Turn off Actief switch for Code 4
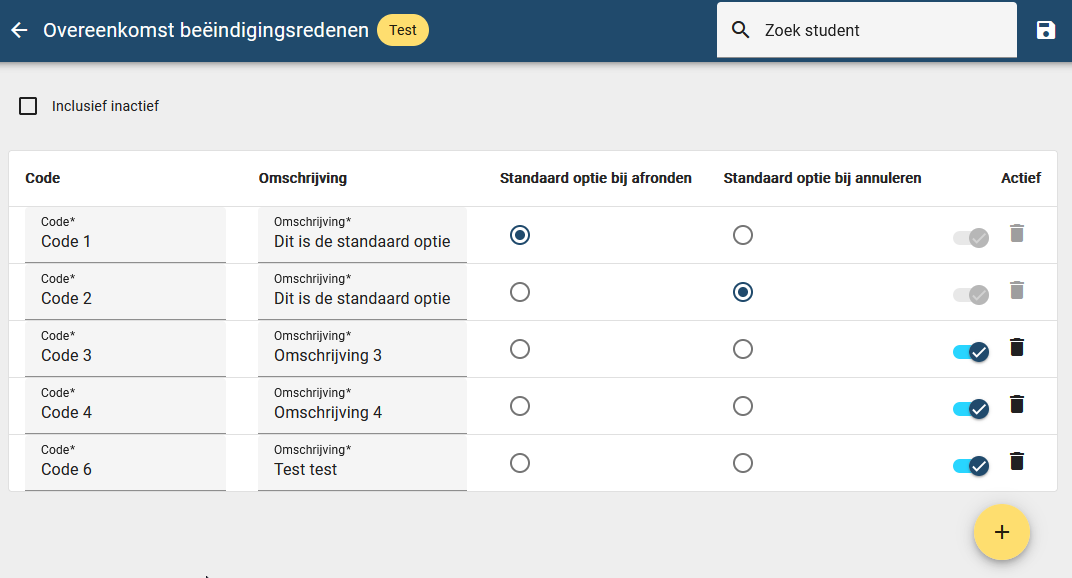 tap(971, 409)
